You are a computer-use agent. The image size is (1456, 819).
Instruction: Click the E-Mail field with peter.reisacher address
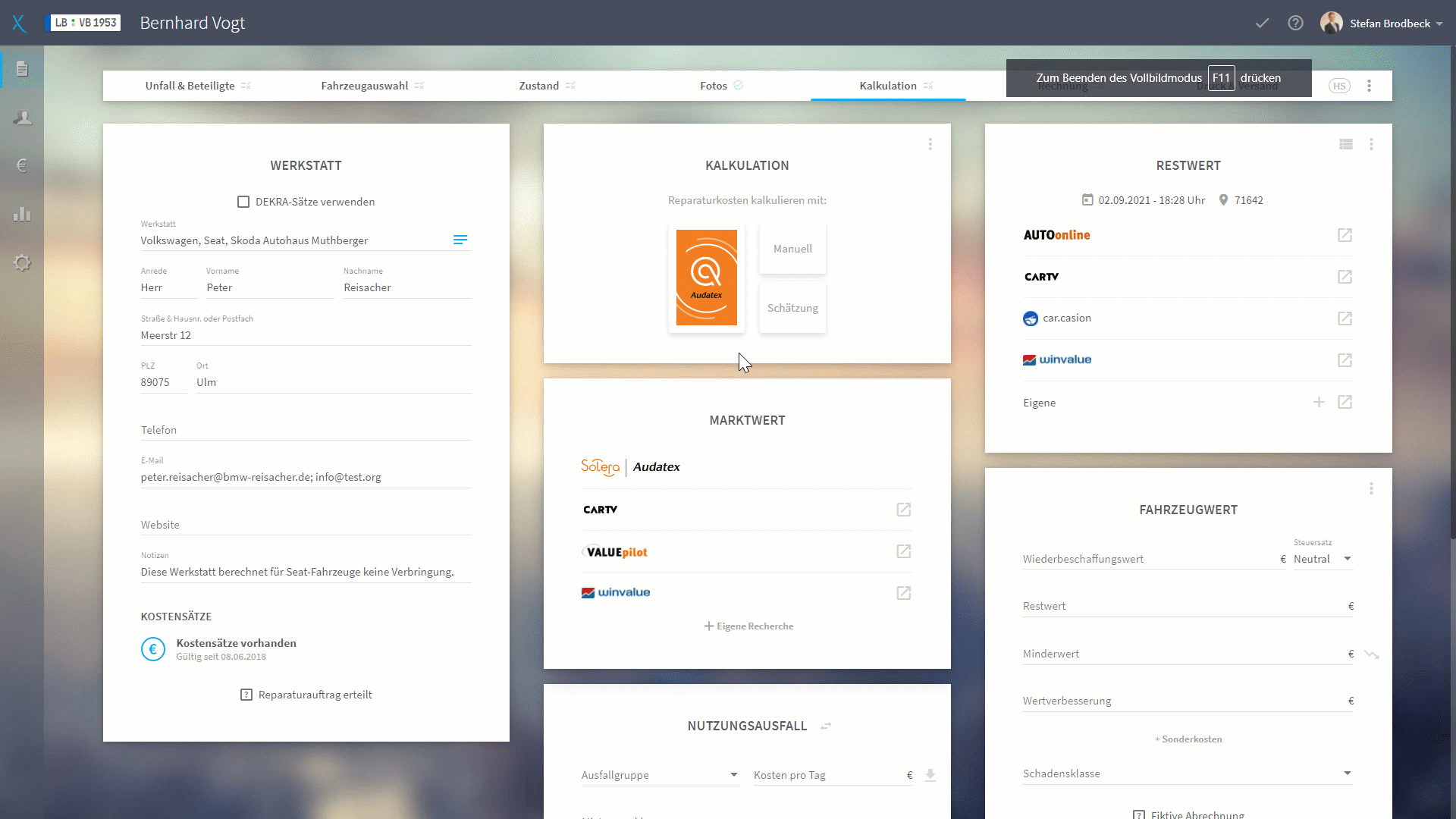(x=306, y=477)
